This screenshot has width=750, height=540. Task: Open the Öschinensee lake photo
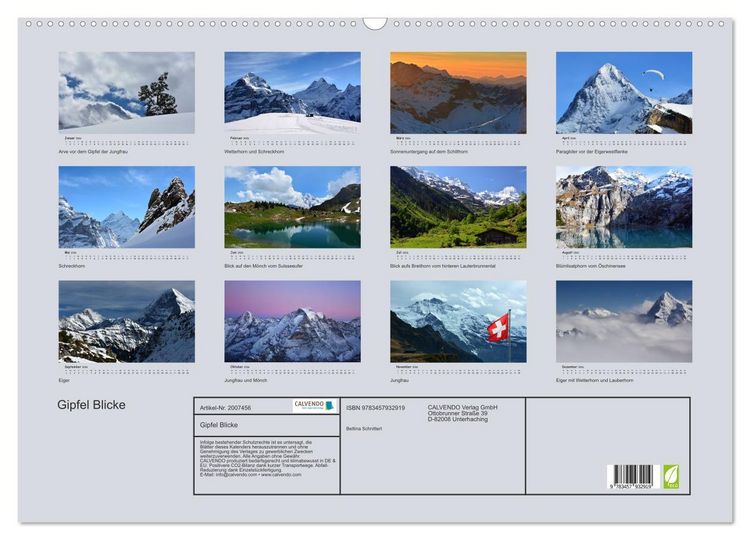[x=624, y=207]
